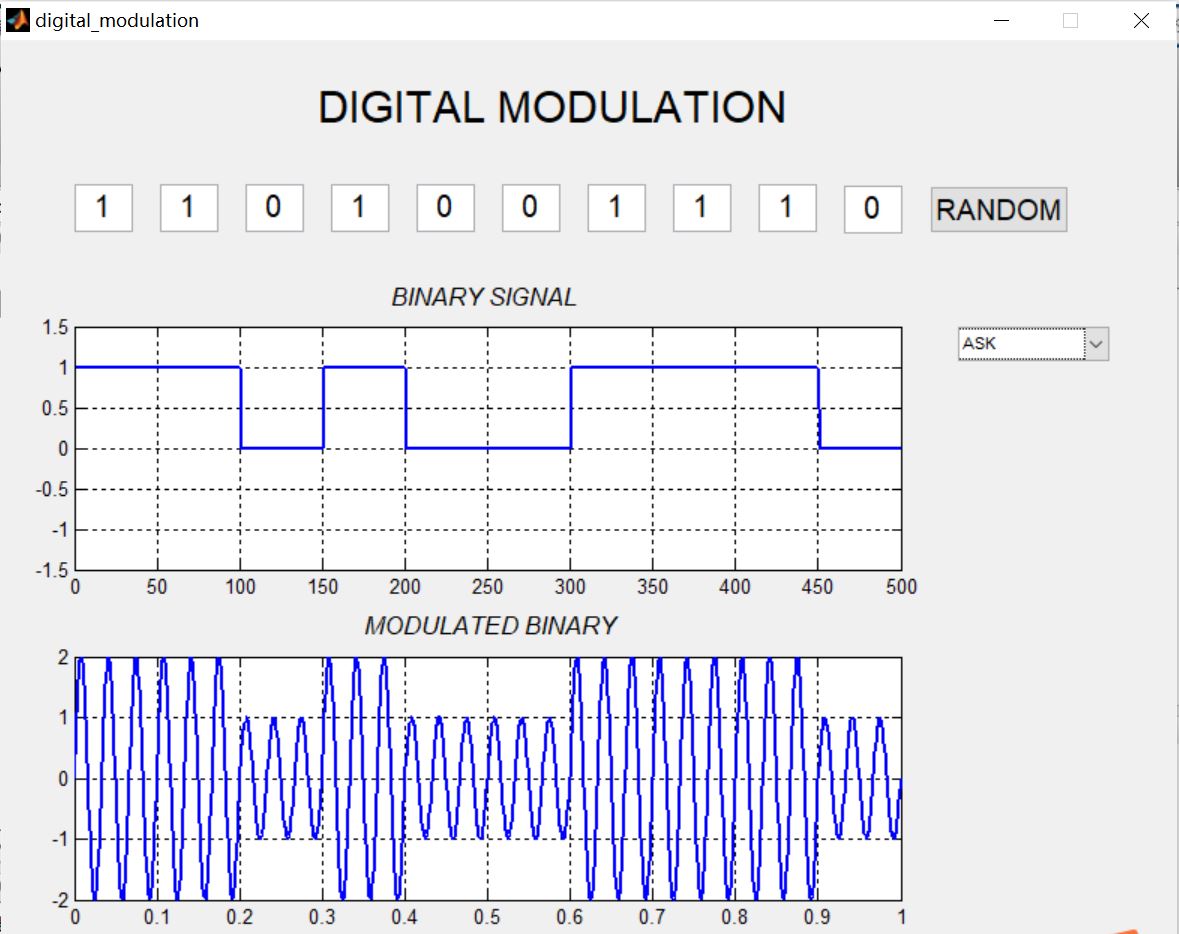Click the digital_modulation window title text
Image resolution: width=1179 pixels, height=934 pixels.
[x=117, y=20]
